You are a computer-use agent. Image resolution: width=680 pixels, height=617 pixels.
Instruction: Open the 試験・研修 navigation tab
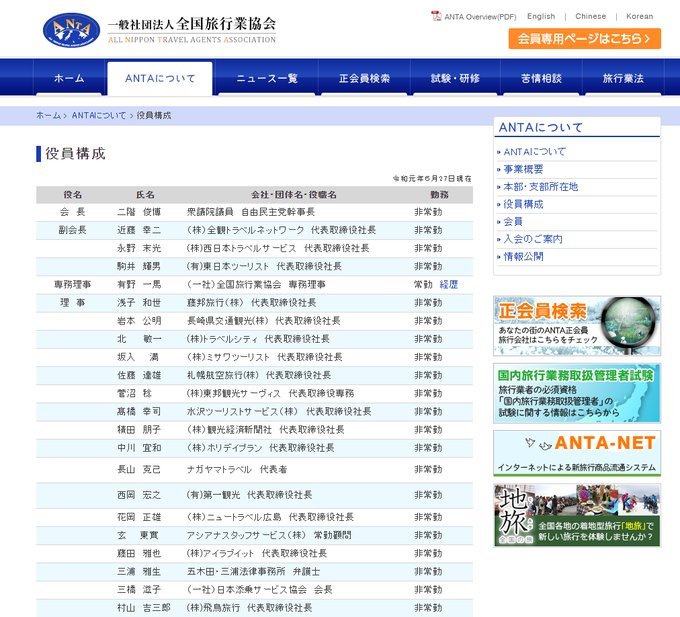(455, 78)
